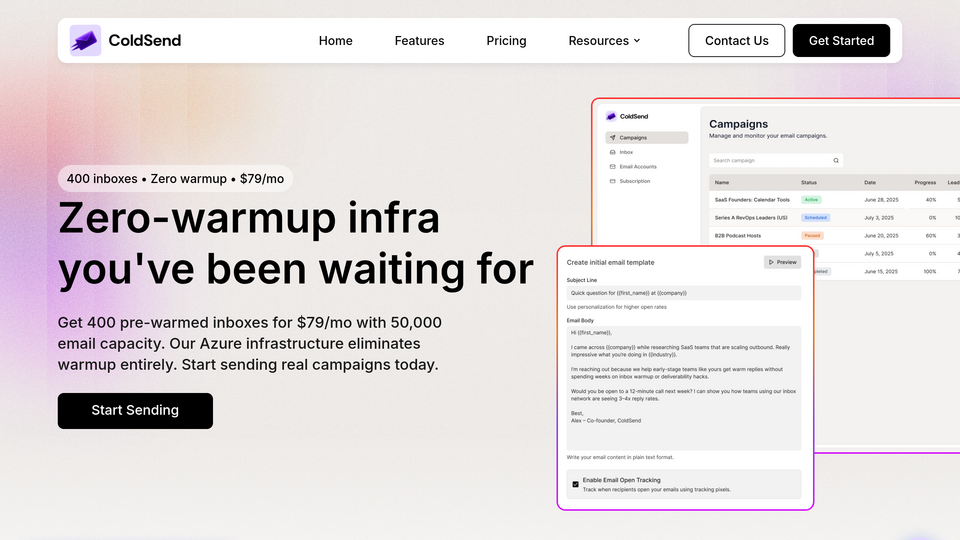Screen dimensions: 960x540
Task: Click the Search campaign input field
Action: 776,160
